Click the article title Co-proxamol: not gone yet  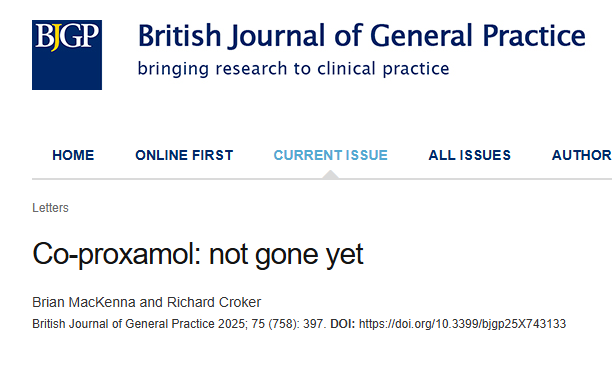tap(198, 255)
